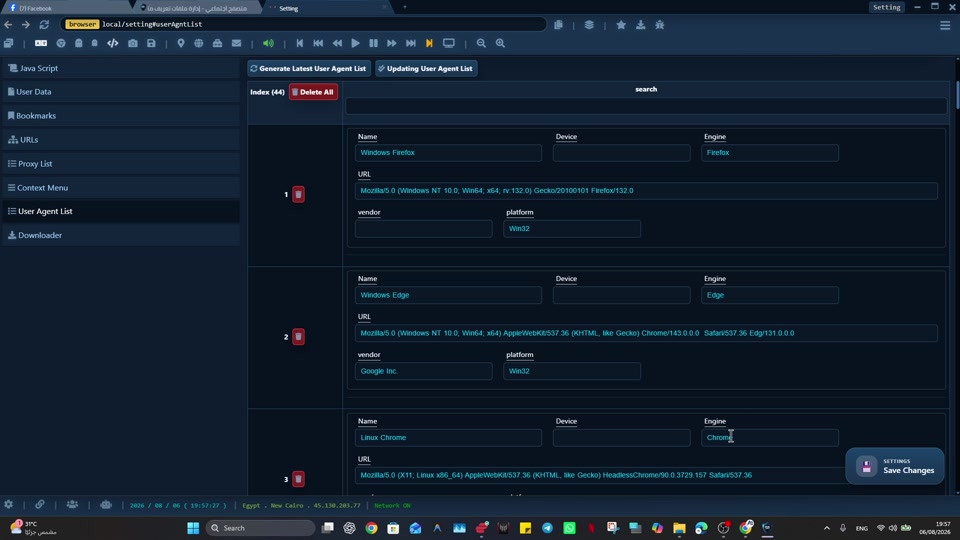
Task: Click Save Changes settings button
Action: (x=895, y=467)
